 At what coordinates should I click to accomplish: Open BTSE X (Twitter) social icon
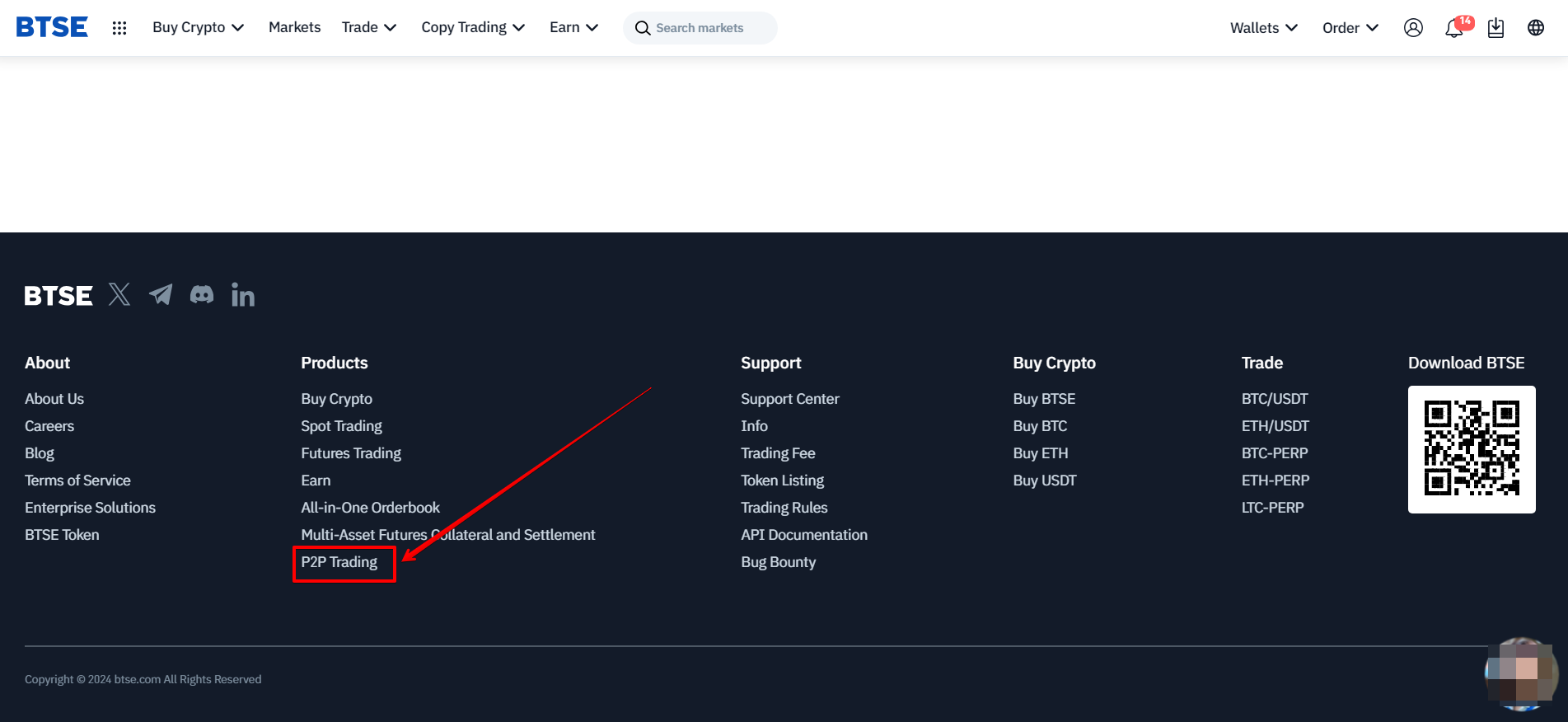pyautogui.click(x=119, y=294)
